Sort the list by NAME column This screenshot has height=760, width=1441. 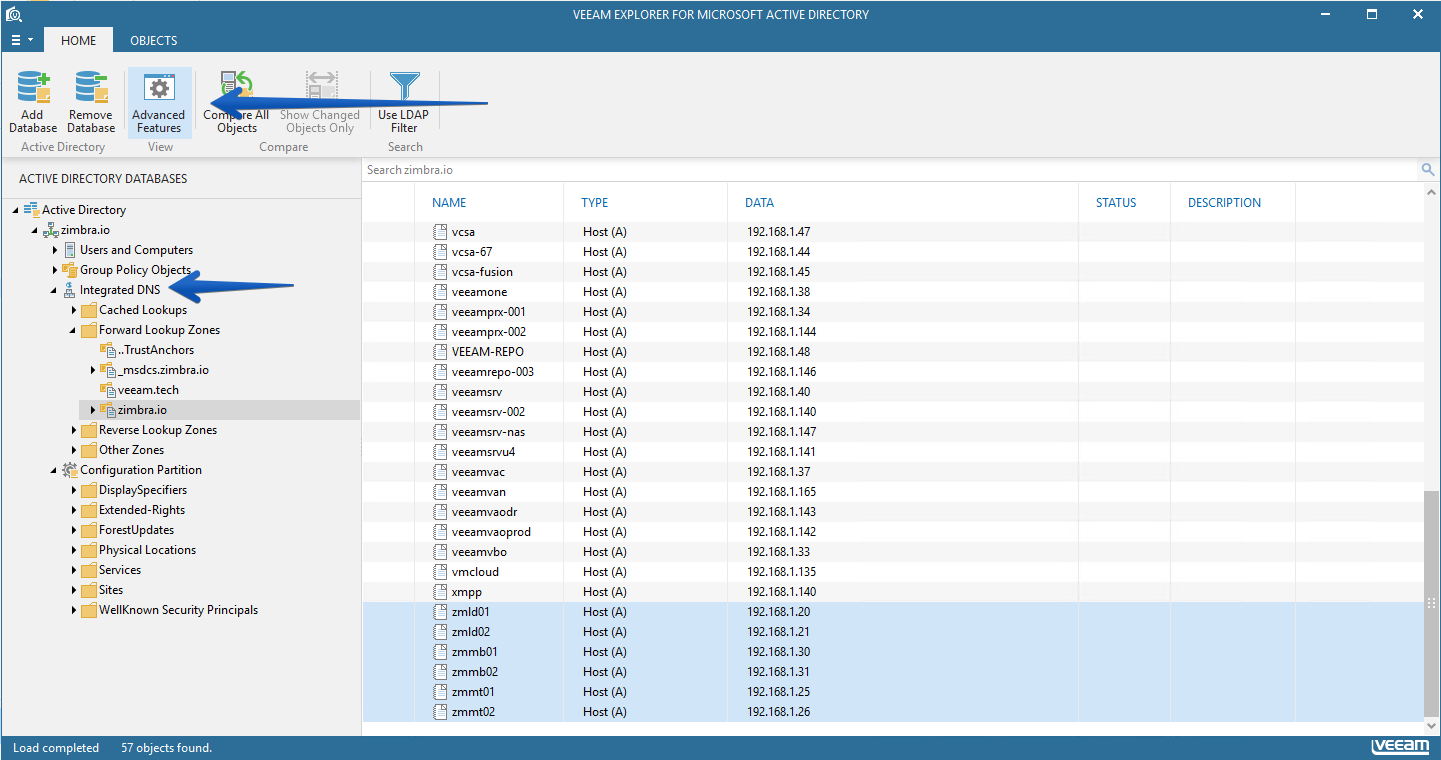(x=449, y=203)
